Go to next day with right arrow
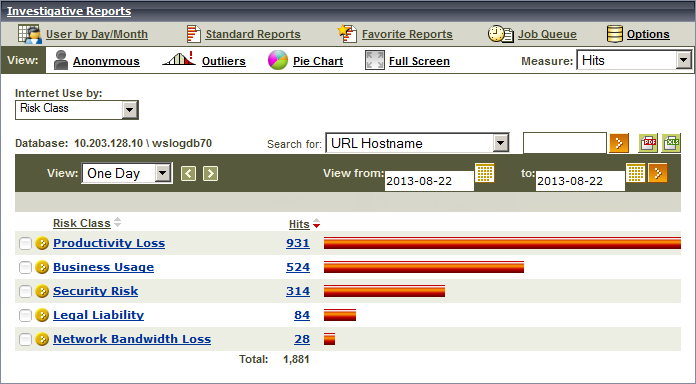This screenshot has height=384, width=696. tap(210, 173)
